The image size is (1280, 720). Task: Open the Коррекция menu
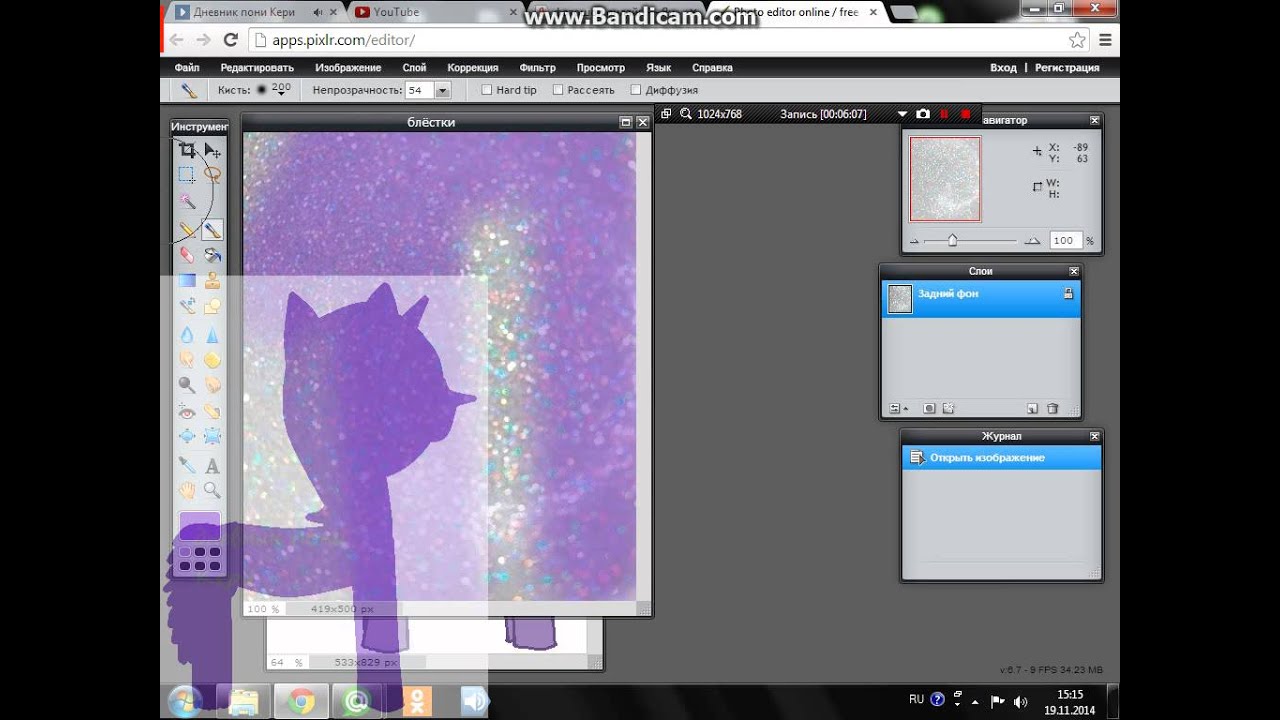point(473,68)
